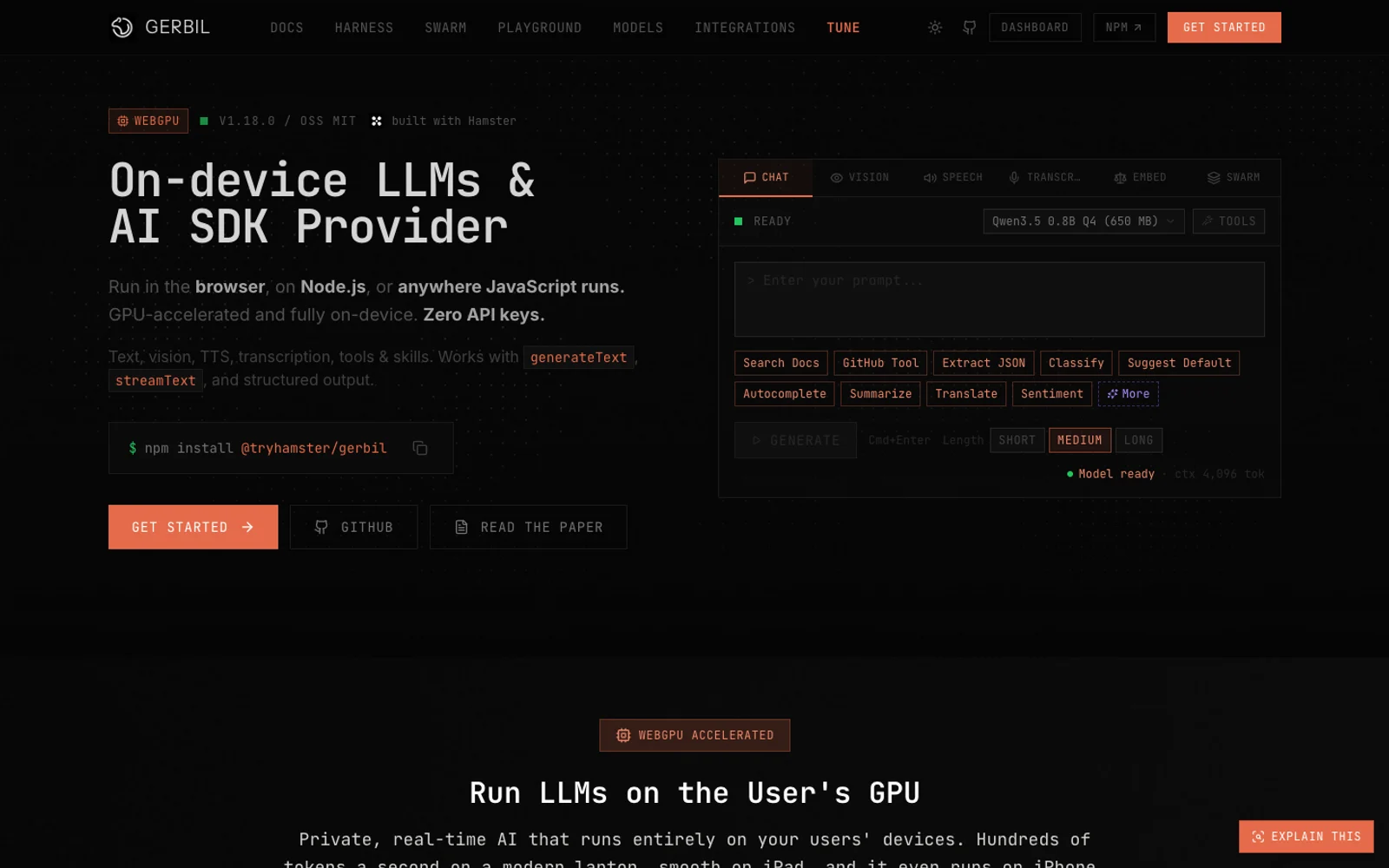Image resolution: width=1389 pixels, height=868 pixels.
Task: Choose the Sentiment preset
Action: tap(1051, 394)
